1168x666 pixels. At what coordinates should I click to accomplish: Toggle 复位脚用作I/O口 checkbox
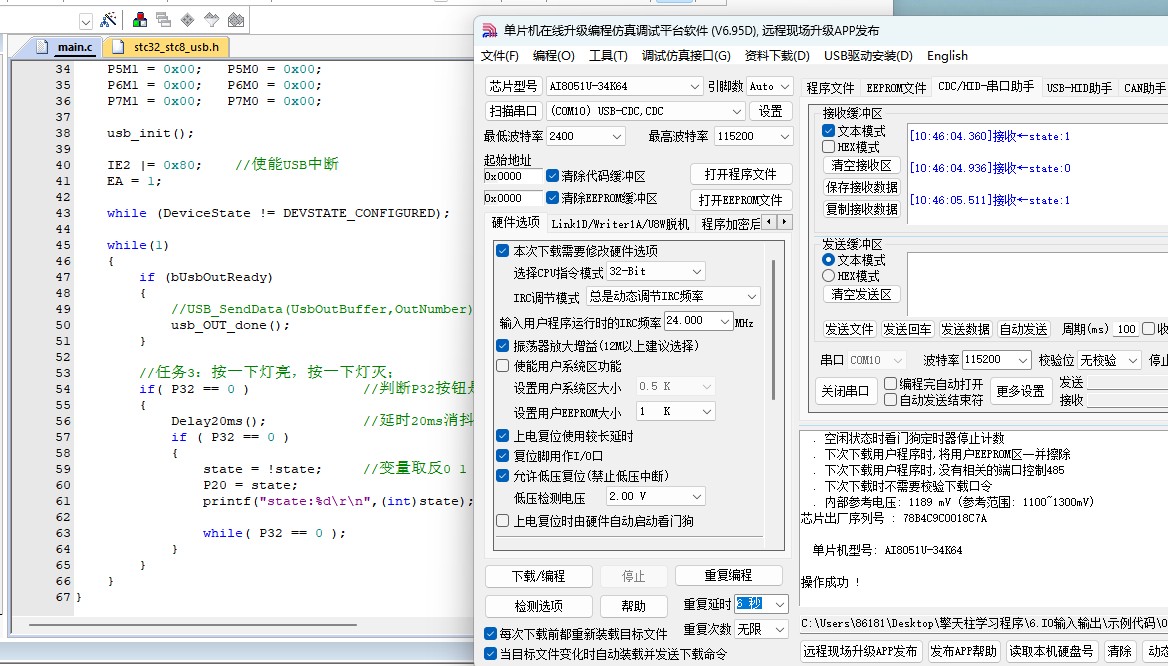(x=503, y=455)
